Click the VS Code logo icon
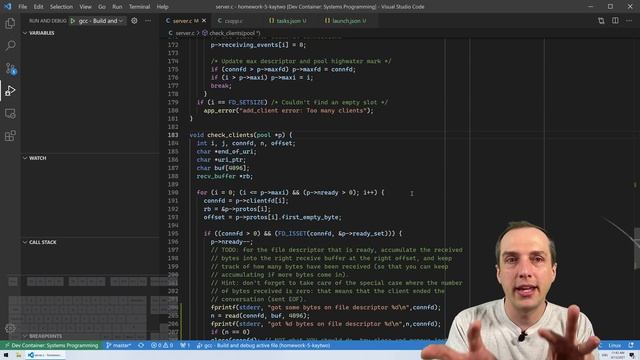Image resolution: width=640 pixels, height=360 pixels. [x=8, y=7]
